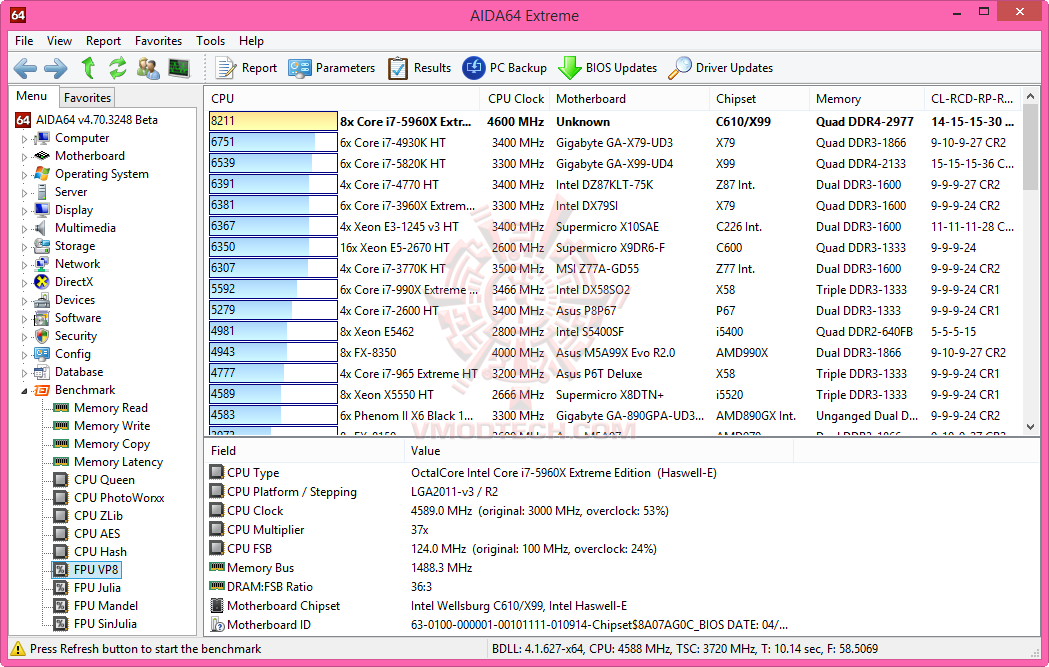The width and height of the screenshot is (1049, 667).
Task: Select the 6x Core i7-4930K HT row
Action: tap(612, 142)
